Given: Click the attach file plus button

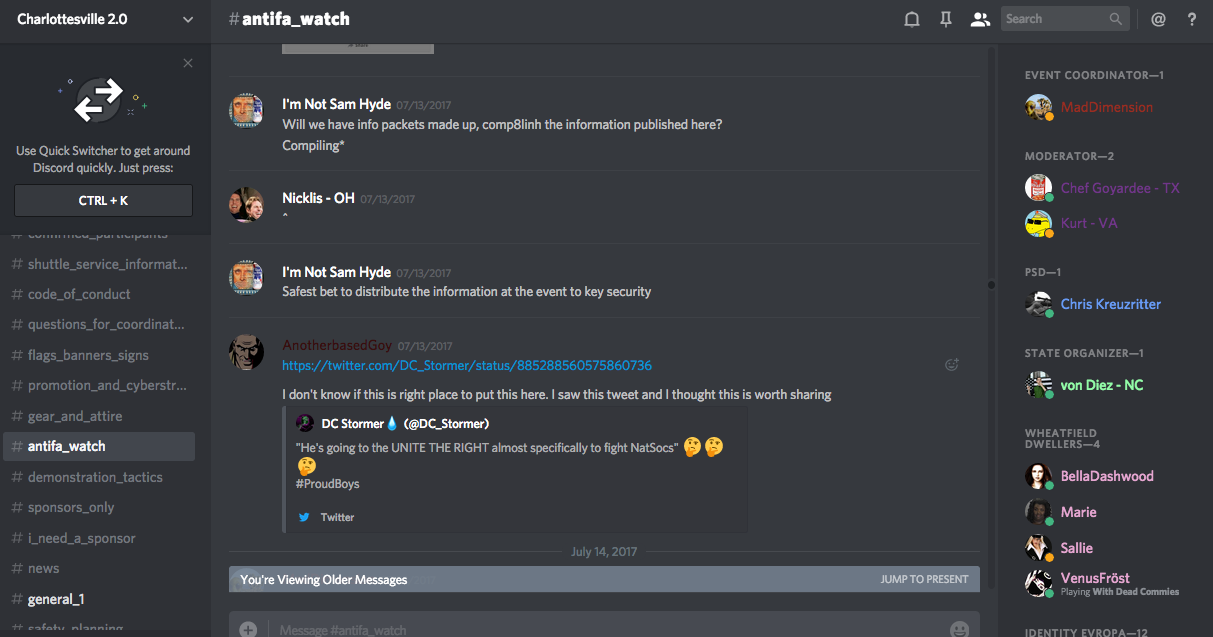Looking at the screenshot, I should [x=248, y=629].
